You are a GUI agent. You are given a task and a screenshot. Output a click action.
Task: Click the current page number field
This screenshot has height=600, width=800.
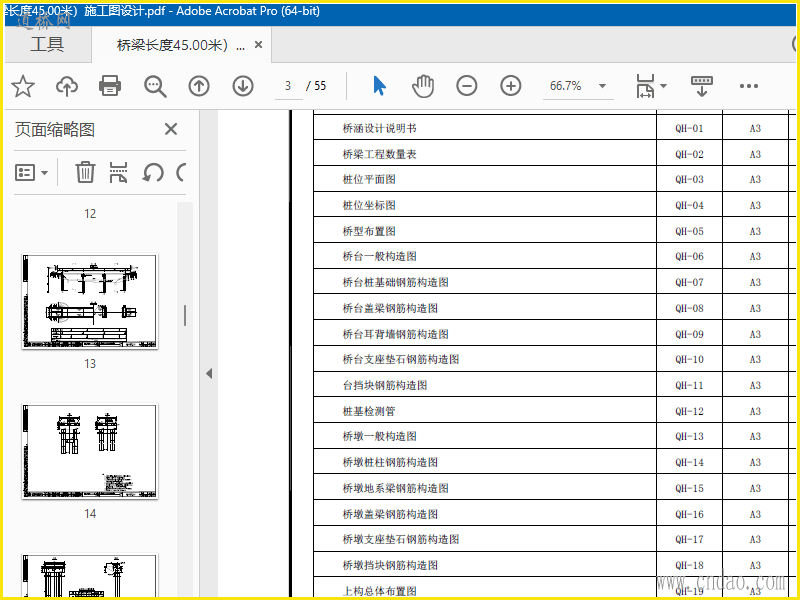click(x=288, y=86)
